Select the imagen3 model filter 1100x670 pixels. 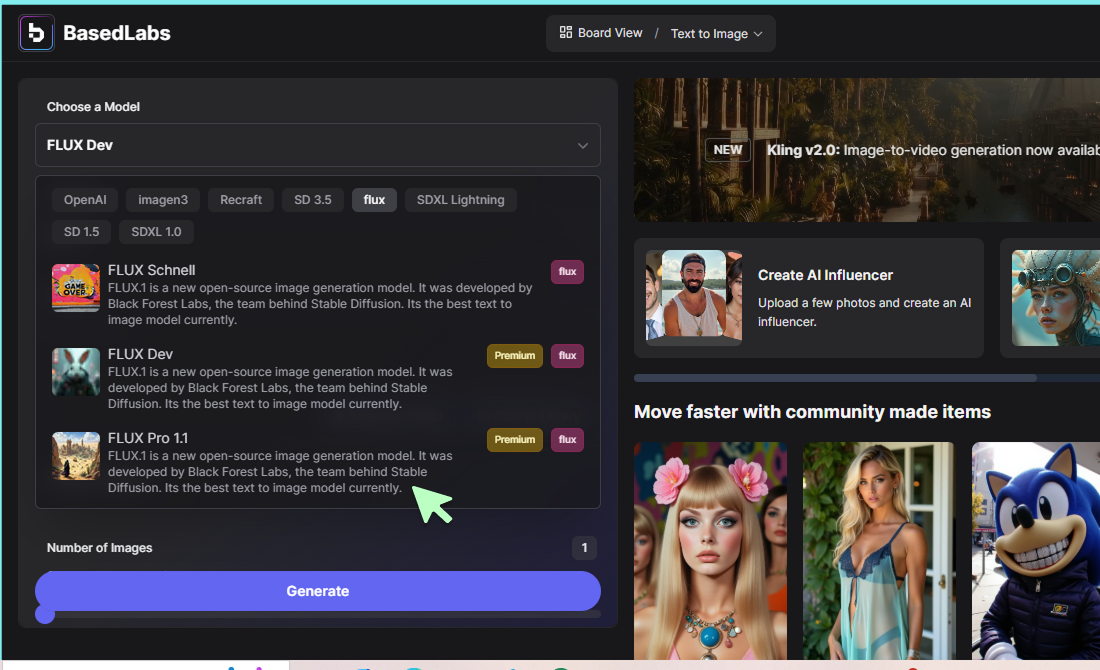coord(163,200)
